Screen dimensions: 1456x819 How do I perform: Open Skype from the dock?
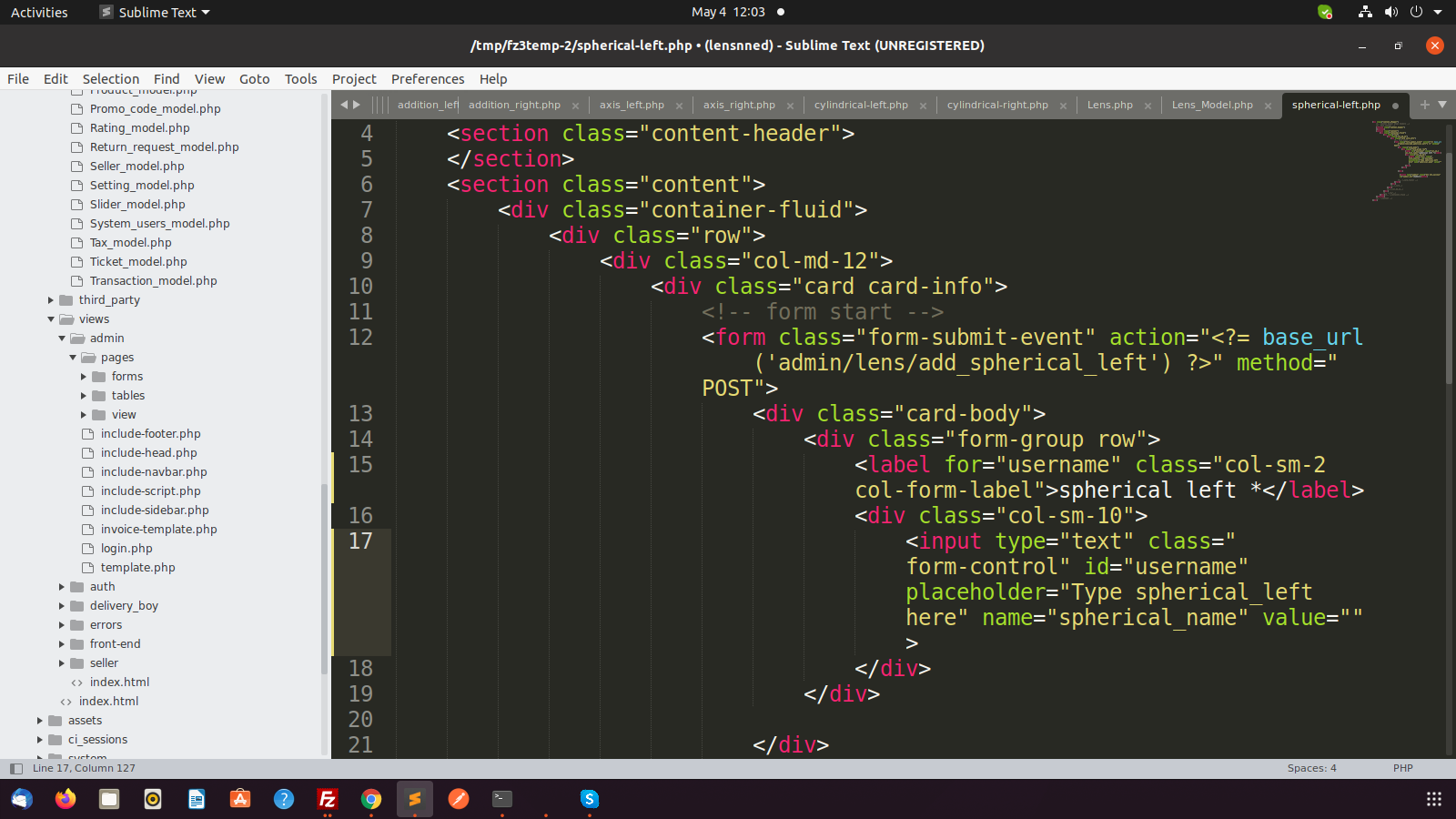pos(590,799)
